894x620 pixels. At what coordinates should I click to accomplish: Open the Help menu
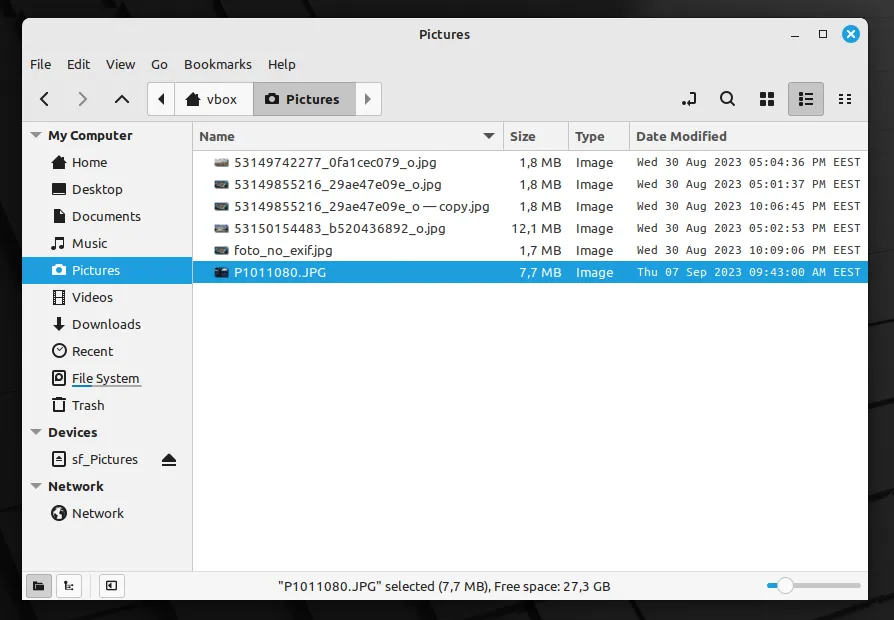[282, 64]
